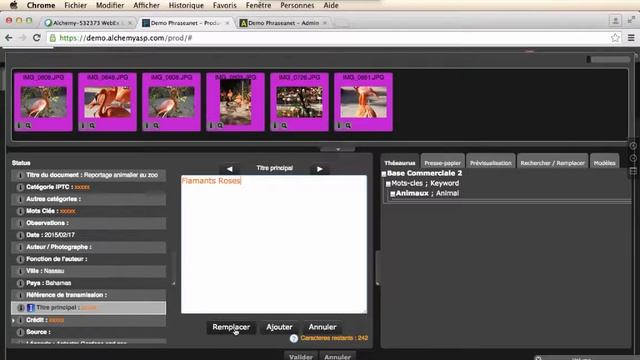Bookmark the page with the star icon
This screenshot has height=360, width=640.
click(x=615, y=38)
